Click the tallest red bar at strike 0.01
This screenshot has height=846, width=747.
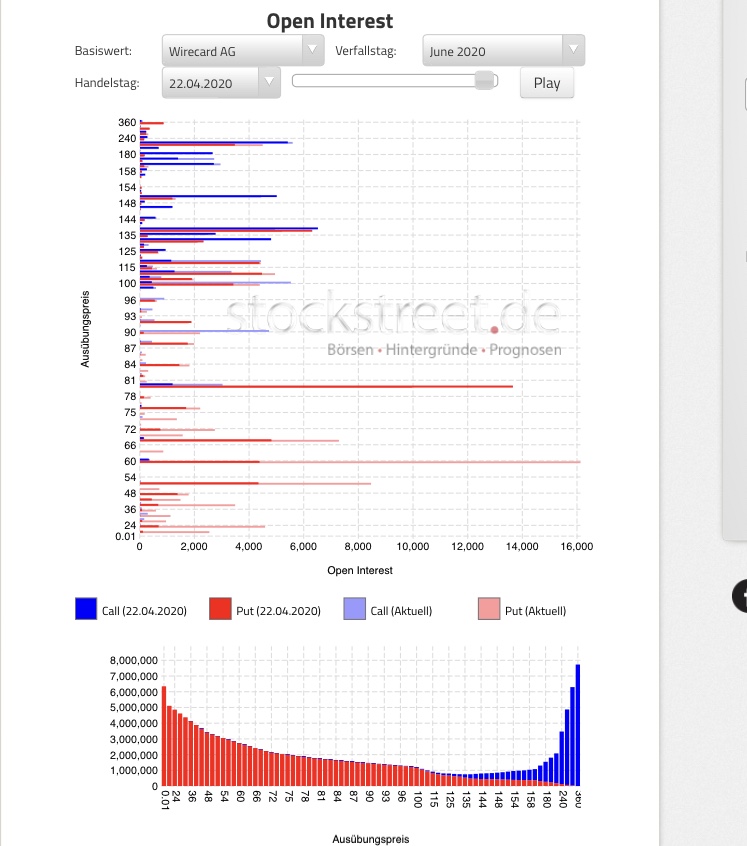coord(164,736)
